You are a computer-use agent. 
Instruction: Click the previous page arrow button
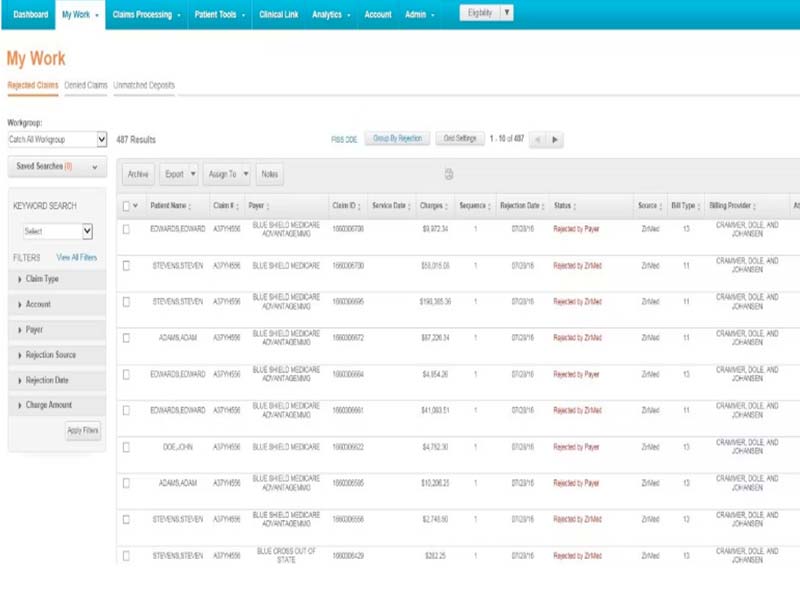point(538,140)
